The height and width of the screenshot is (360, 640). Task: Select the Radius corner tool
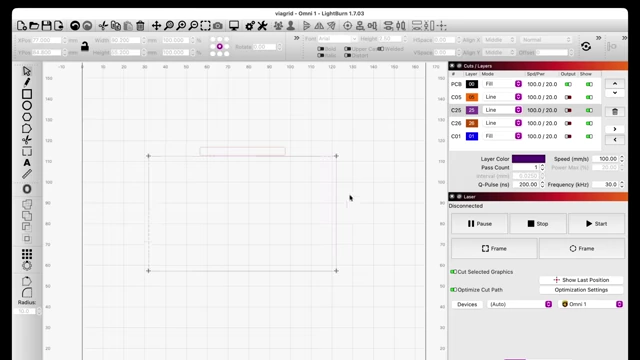click(x=27, y=293)
